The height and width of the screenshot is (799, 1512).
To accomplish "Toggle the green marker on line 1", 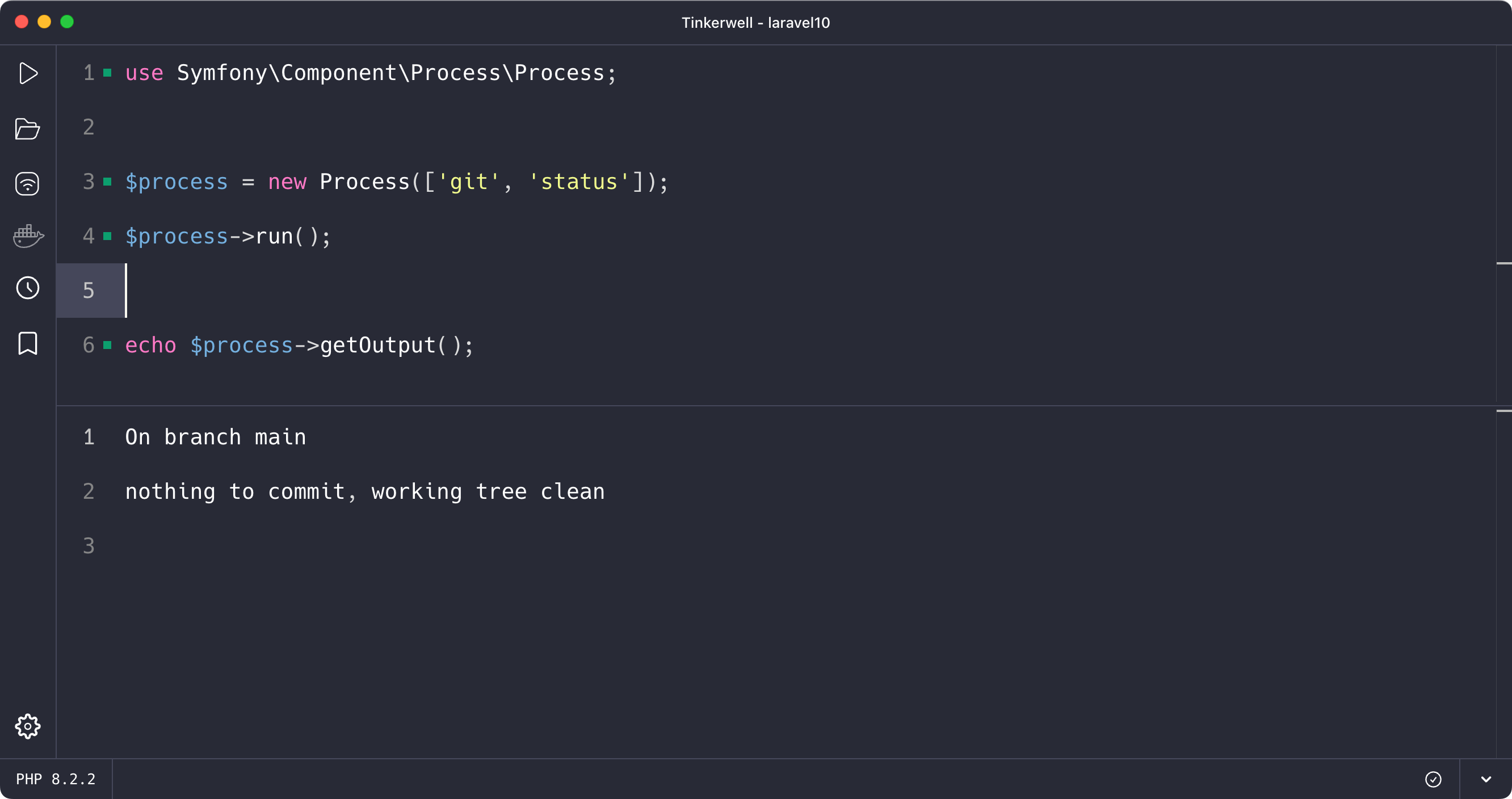I will click(x=107, y=73).
